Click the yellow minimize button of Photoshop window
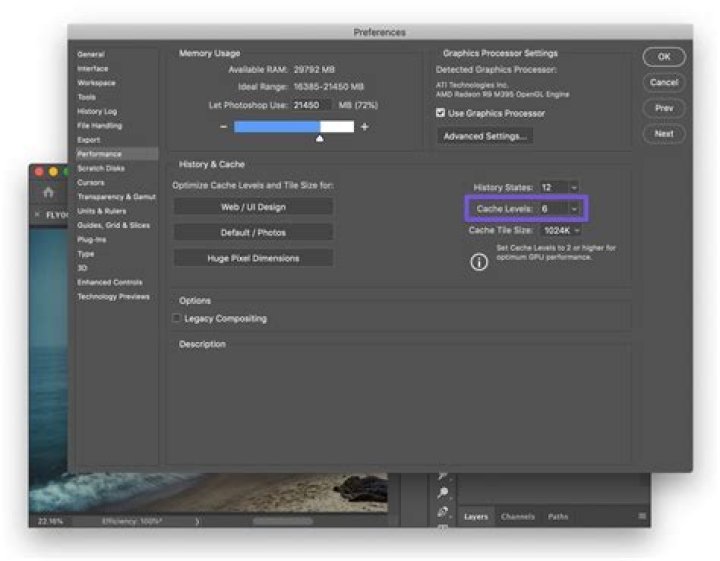The image size is (720, 561). click(53, 172)
